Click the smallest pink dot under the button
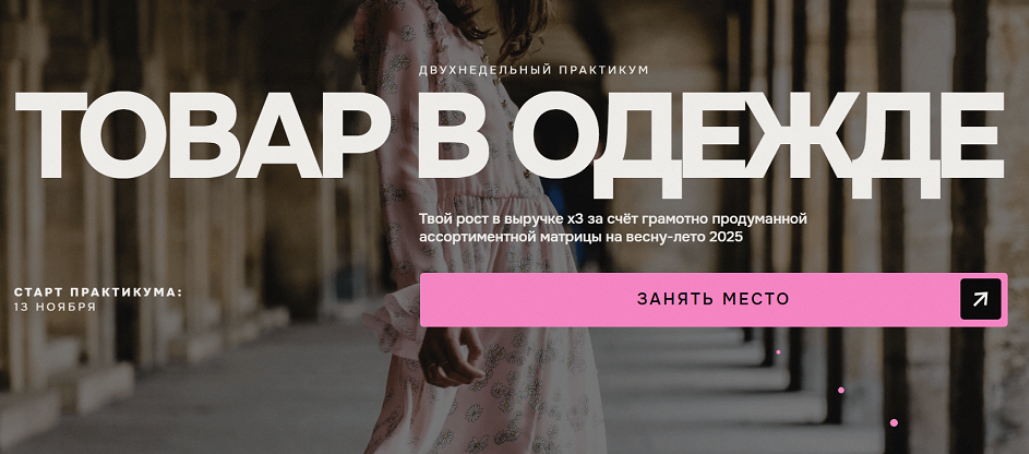This screenshot has width=1029, height=454. tap(778, 352)
